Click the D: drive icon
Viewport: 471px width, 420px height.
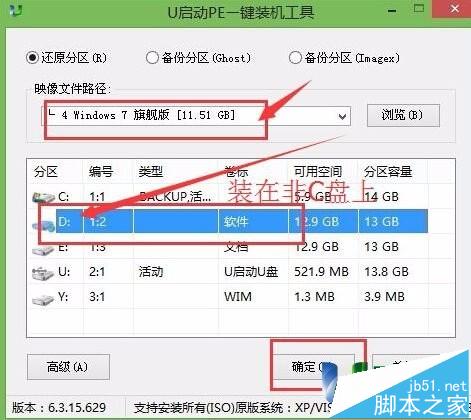pos(43,226)
